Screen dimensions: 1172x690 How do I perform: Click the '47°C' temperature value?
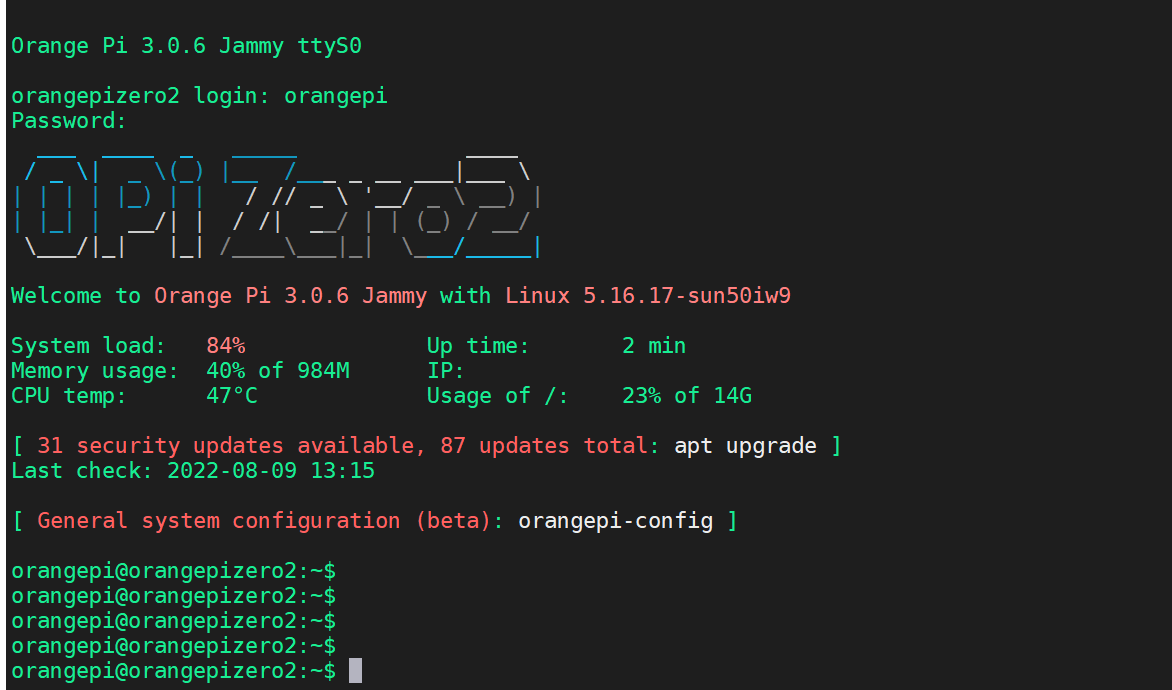pyautogui.click(x=232, y=395)
